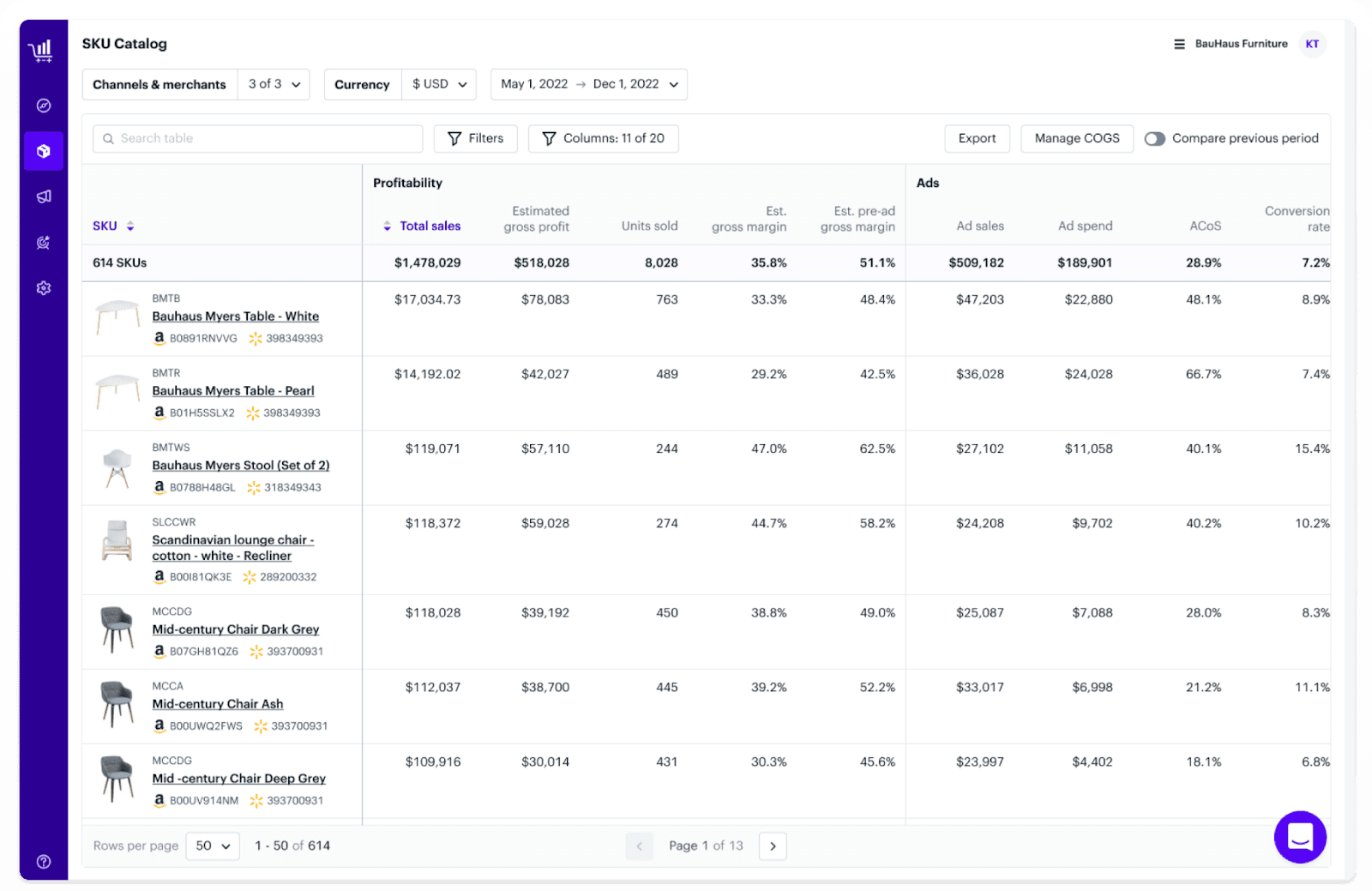Click the ACoS column header
1372x891 pixels.
(x=1206, y=226)
